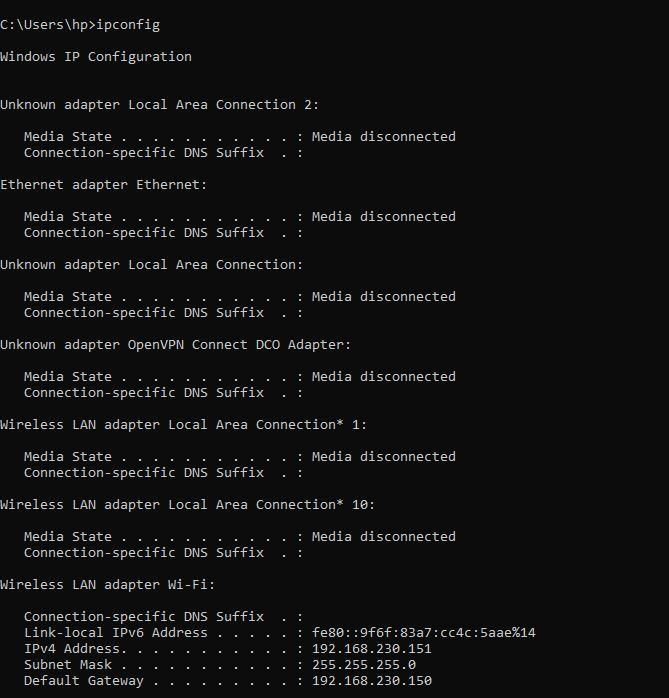
Task: Click the Local Area Connection* 1 heading
Action: pyautogui.click(x=184, y=425)
